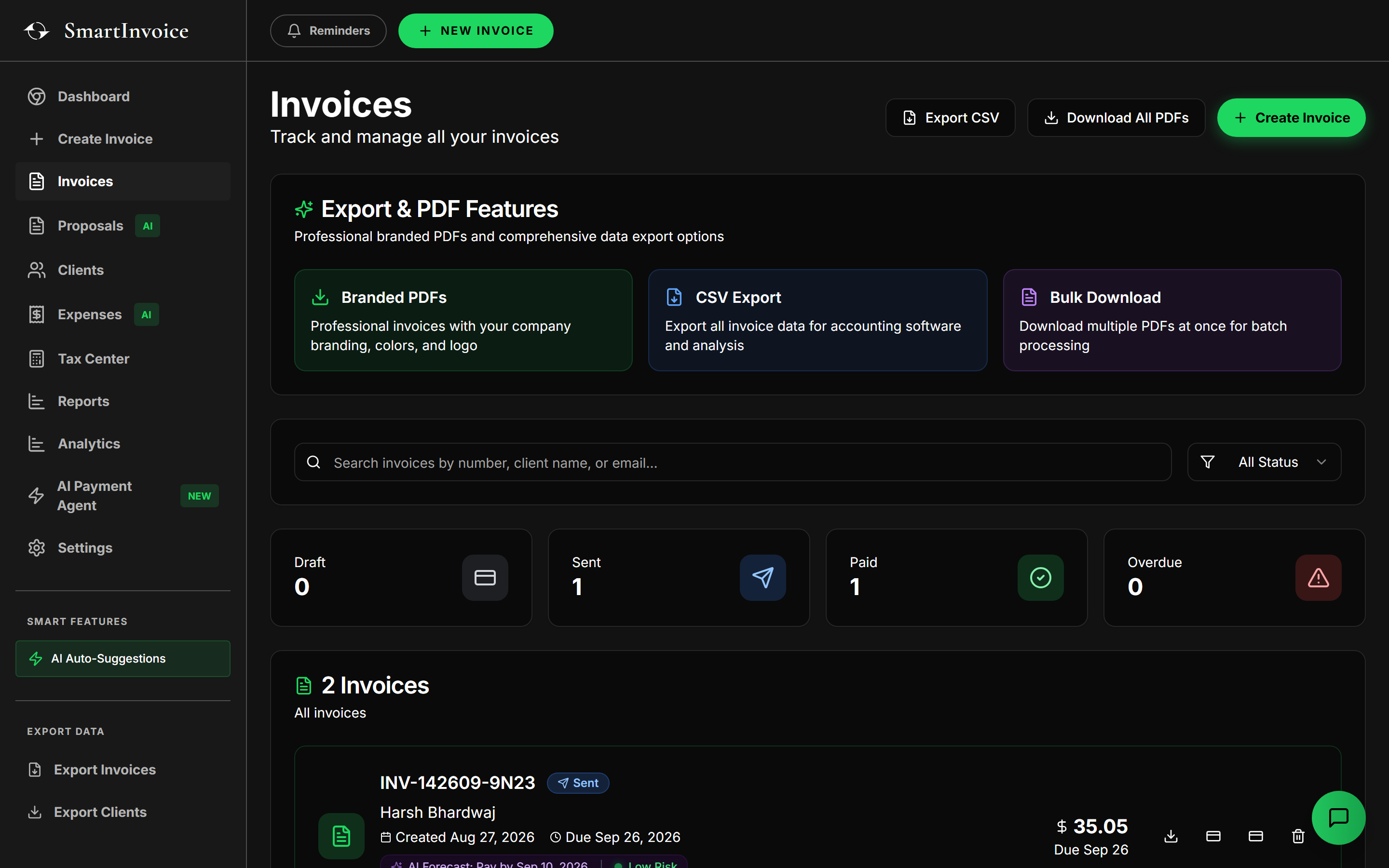The image size is (1389, 868).
Task: Open the AI Payment Agent lightning icon
Action: (x=36, y=495)
